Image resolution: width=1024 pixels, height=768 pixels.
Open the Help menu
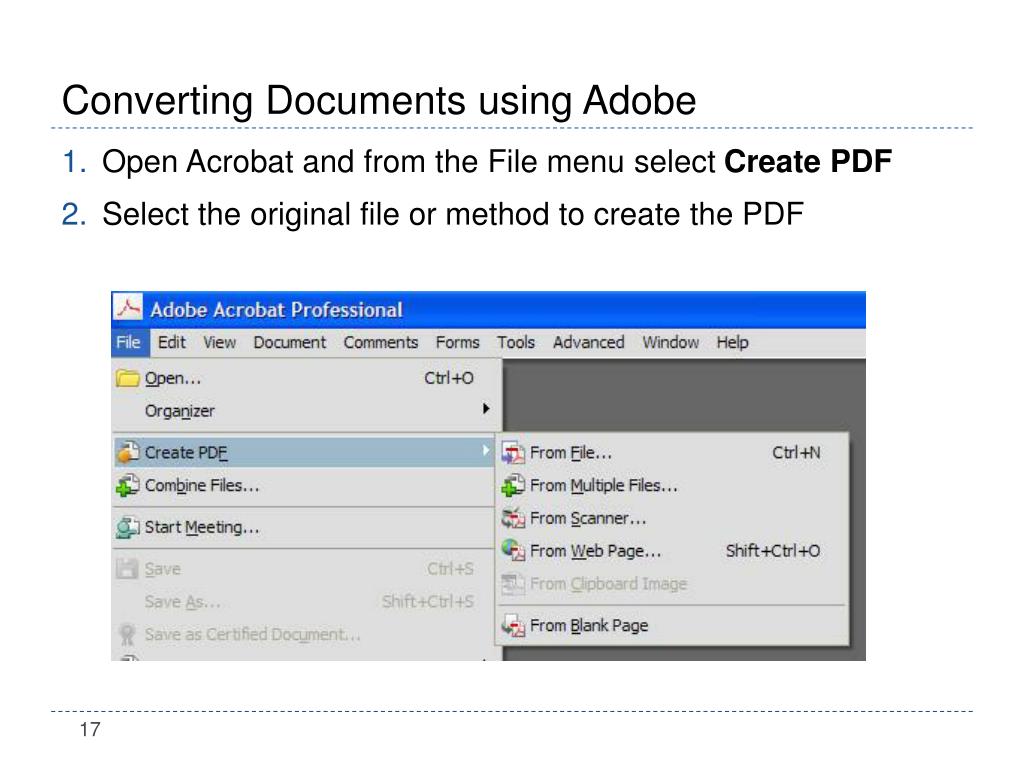(x=732, y=342)
